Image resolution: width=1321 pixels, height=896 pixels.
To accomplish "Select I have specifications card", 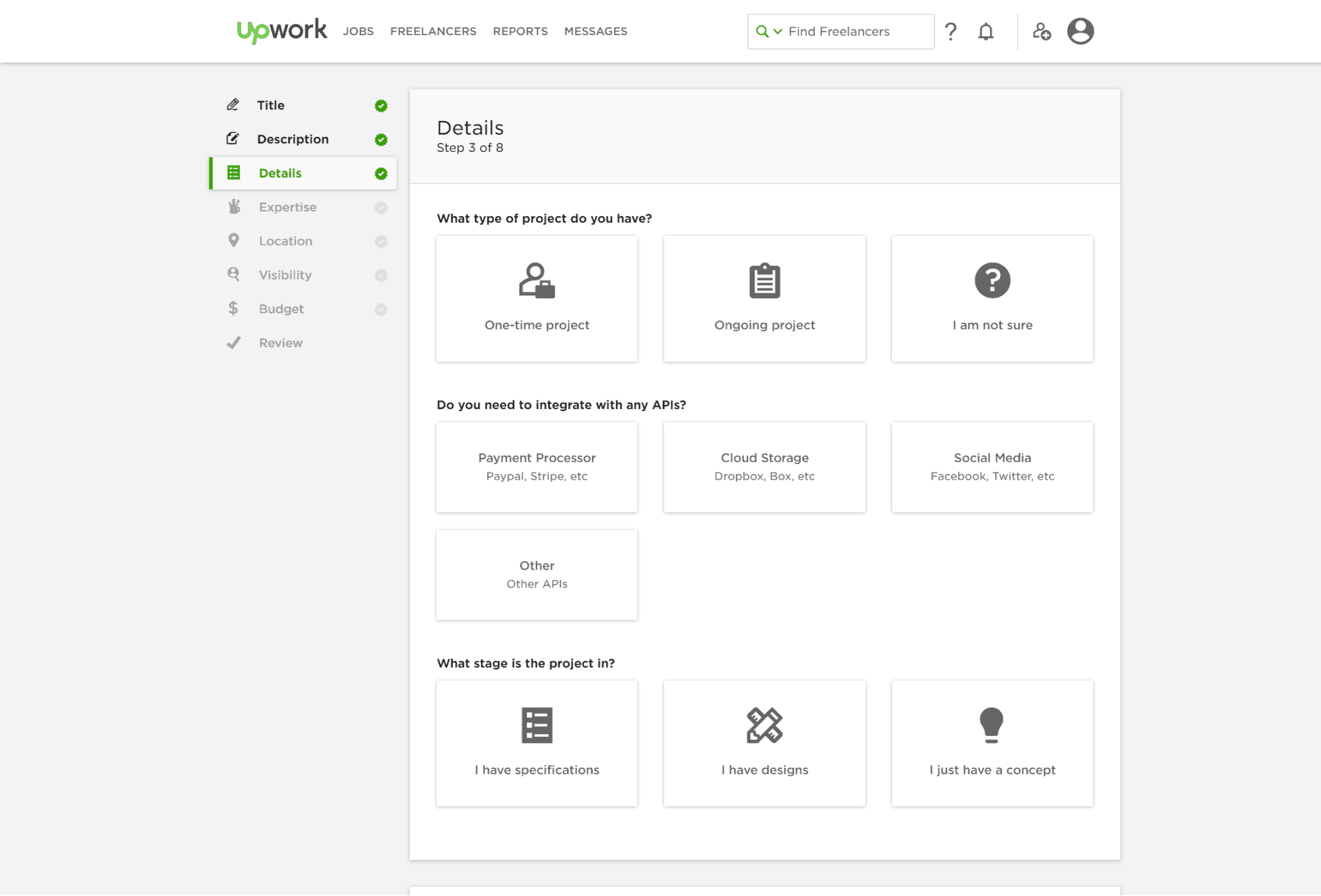I will point(537,743).
